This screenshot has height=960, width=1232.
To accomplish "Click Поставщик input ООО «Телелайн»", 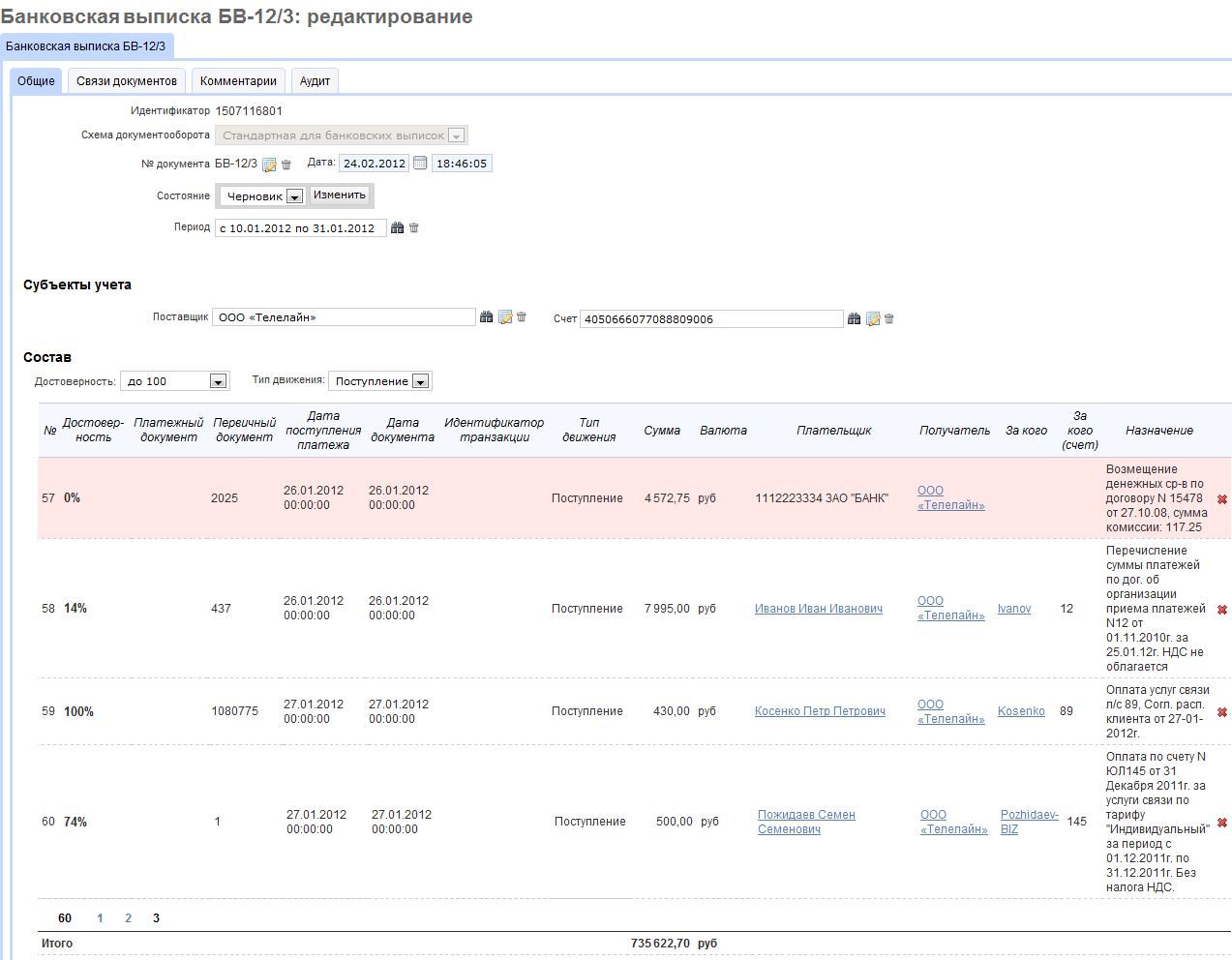I will [x=344, y=317].
